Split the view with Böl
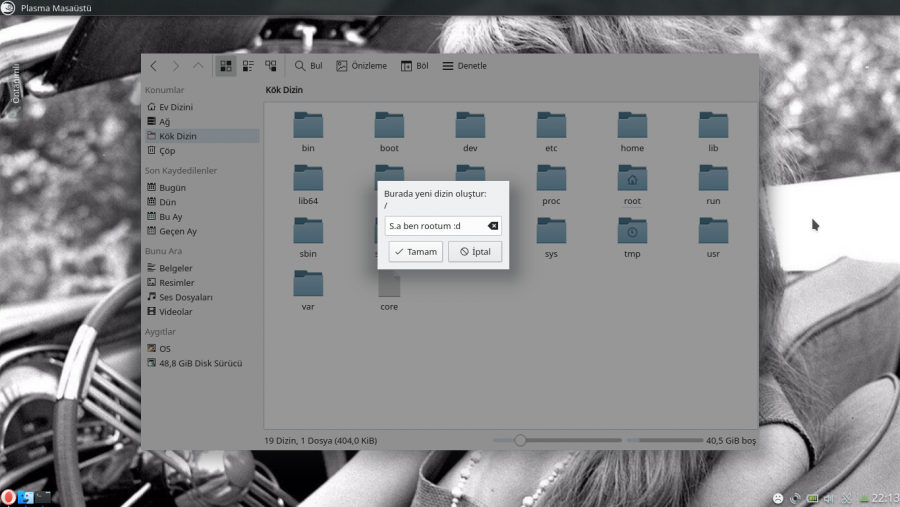The image size is (900, 507). (x=415, y=66)
